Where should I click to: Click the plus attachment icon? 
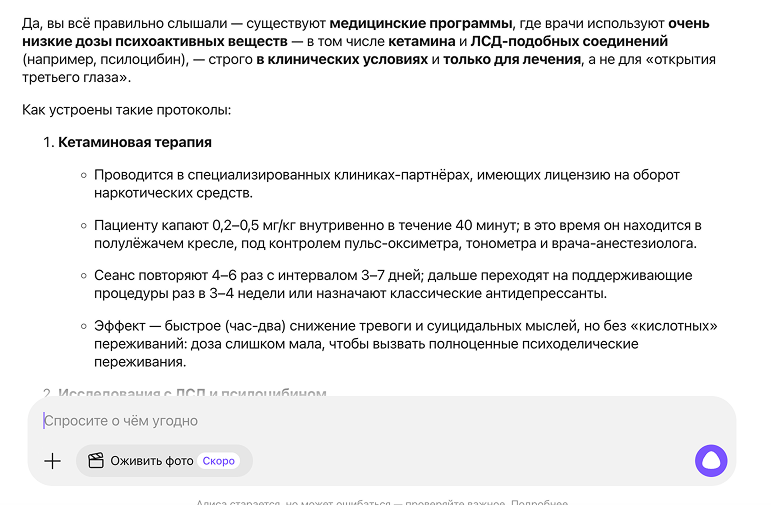(52, 461)
